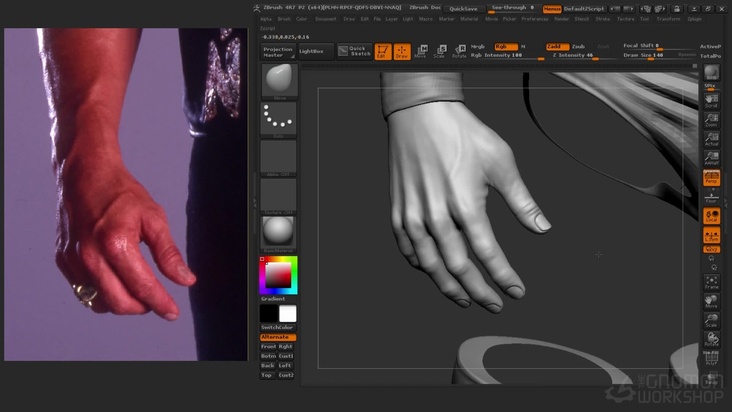Select the black secondary color swatch

tap(269, 314)
